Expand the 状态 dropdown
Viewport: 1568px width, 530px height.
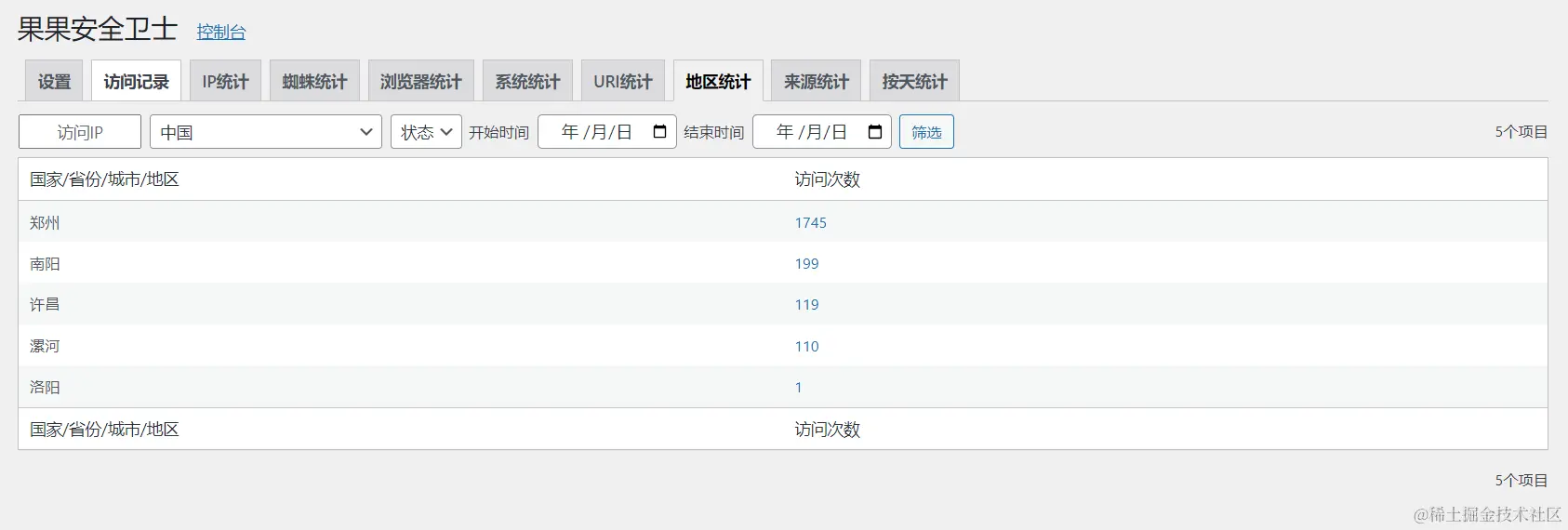click(x=426, y=132)
